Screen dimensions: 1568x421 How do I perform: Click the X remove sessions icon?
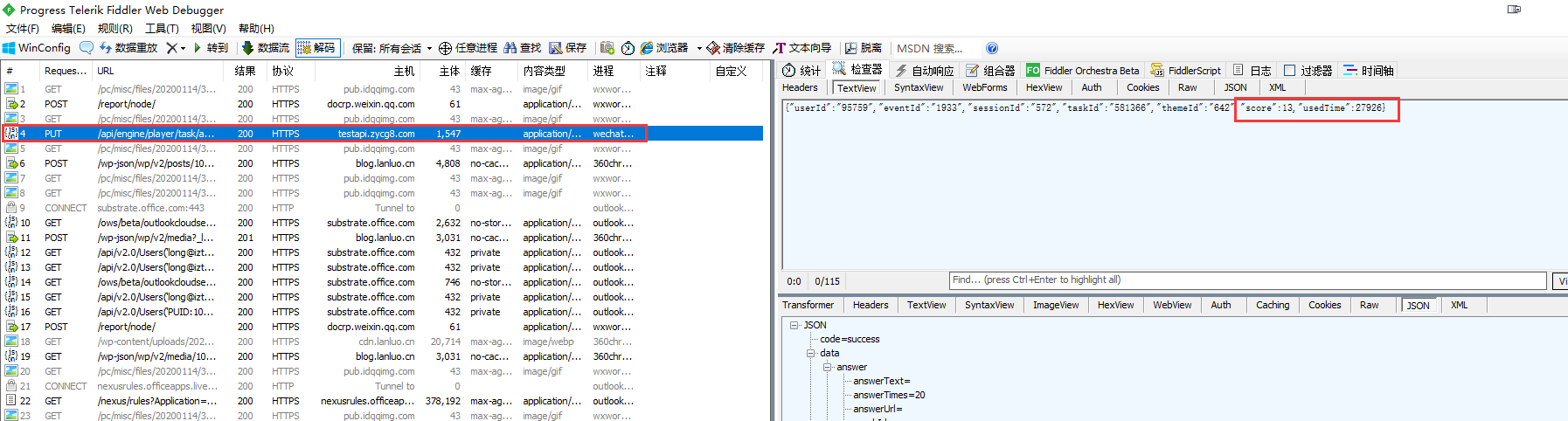(x=171, y=48)
